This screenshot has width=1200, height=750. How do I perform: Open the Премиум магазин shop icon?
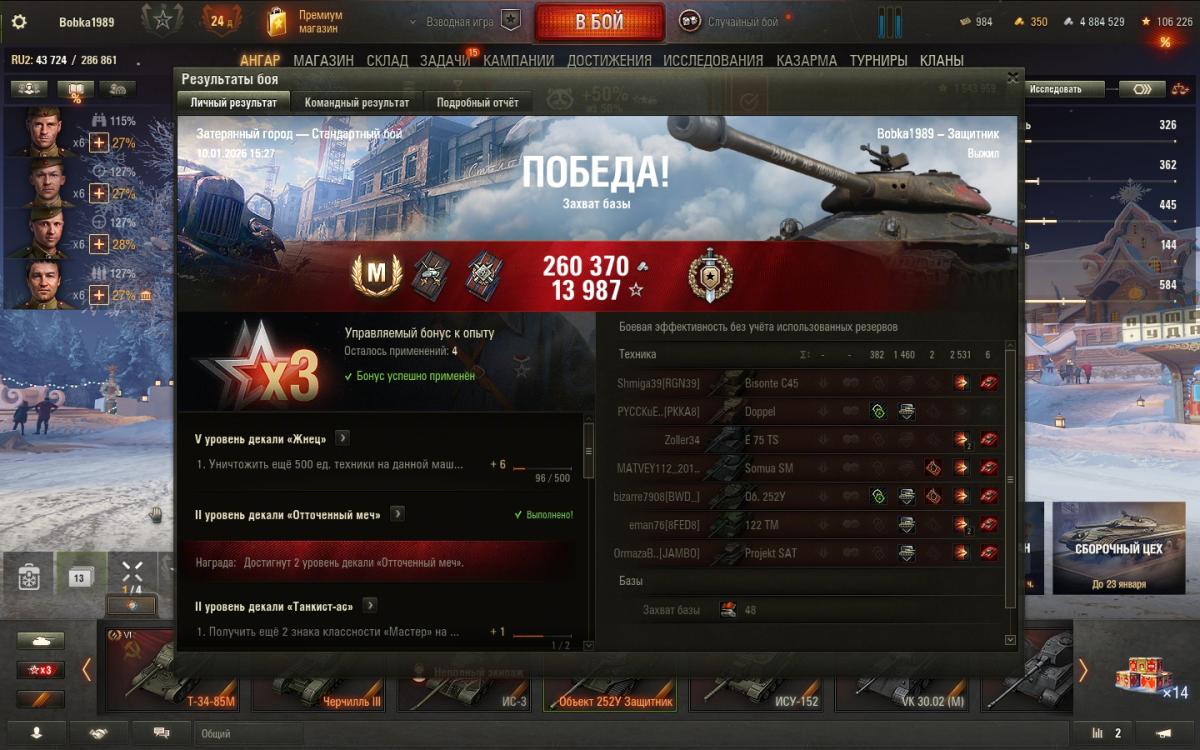pyautogui.click(x=277, y=21)
